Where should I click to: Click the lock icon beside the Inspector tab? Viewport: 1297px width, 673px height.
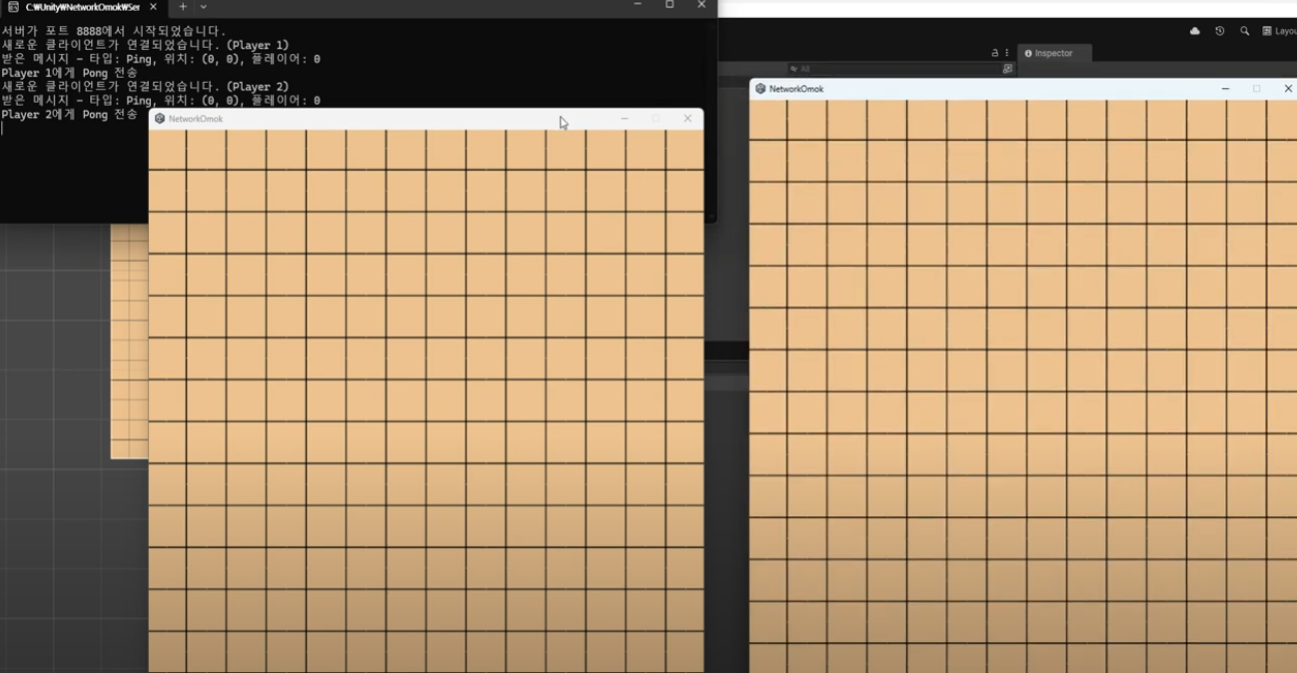(x=995, y=53)
